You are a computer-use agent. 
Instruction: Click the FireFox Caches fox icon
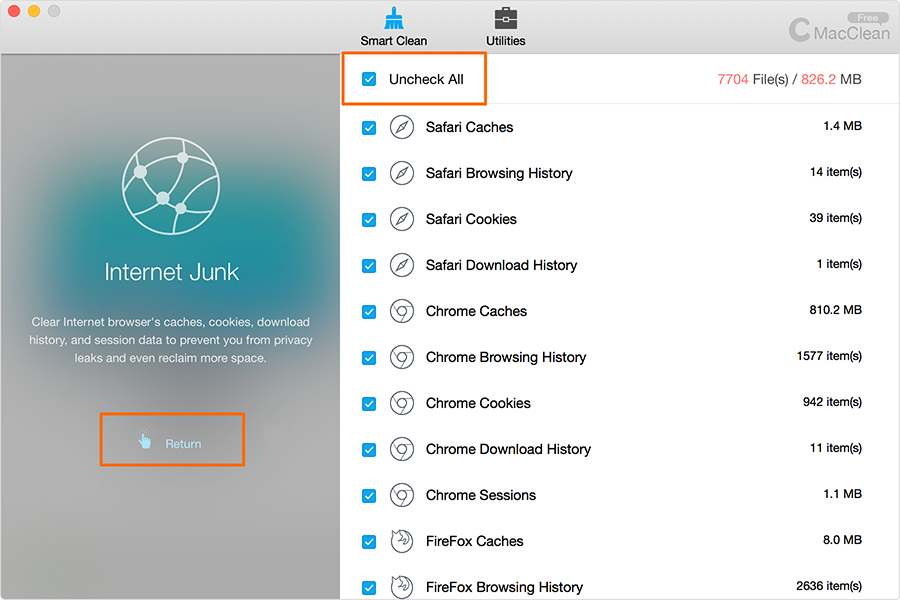pyautogui.click(x=402, y=541)
